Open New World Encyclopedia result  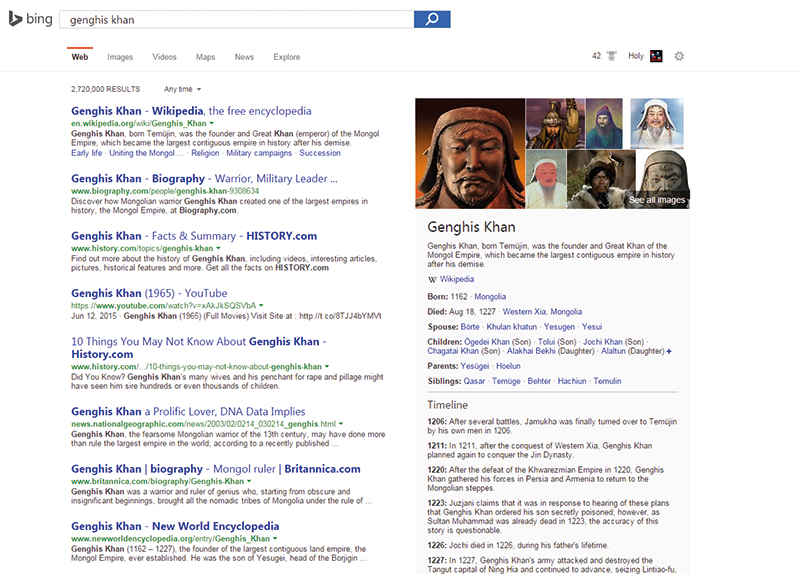click(175, 526)
